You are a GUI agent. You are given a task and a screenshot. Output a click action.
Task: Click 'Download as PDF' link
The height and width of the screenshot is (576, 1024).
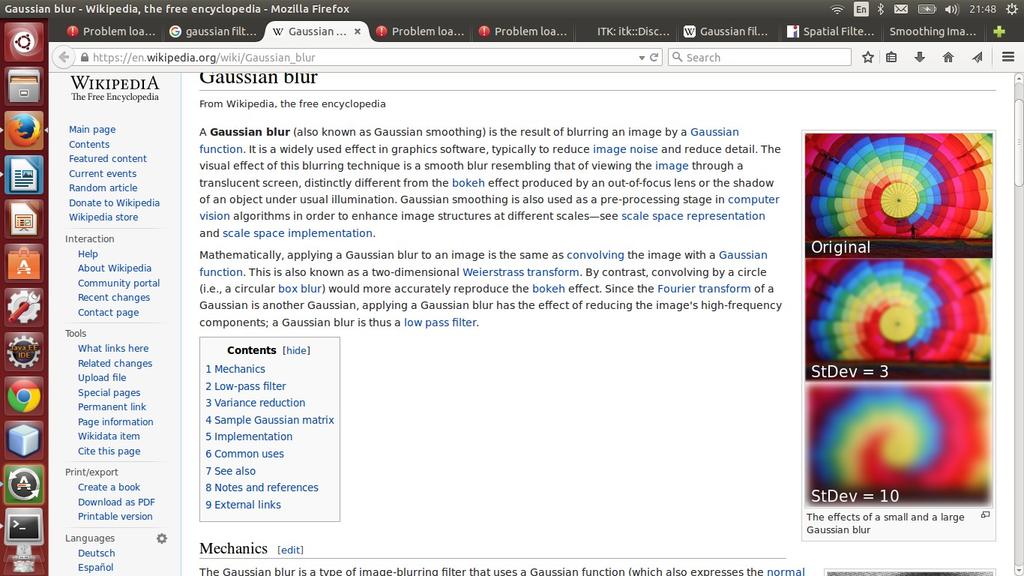tap(116, 502)
